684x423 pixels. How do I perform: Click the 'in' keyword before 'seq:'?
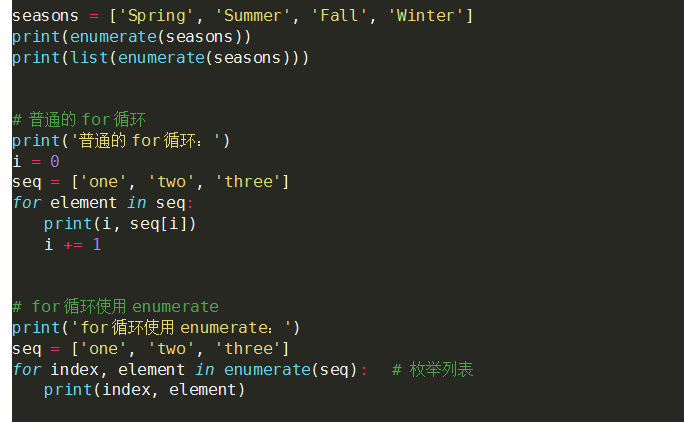click(136, 202)
